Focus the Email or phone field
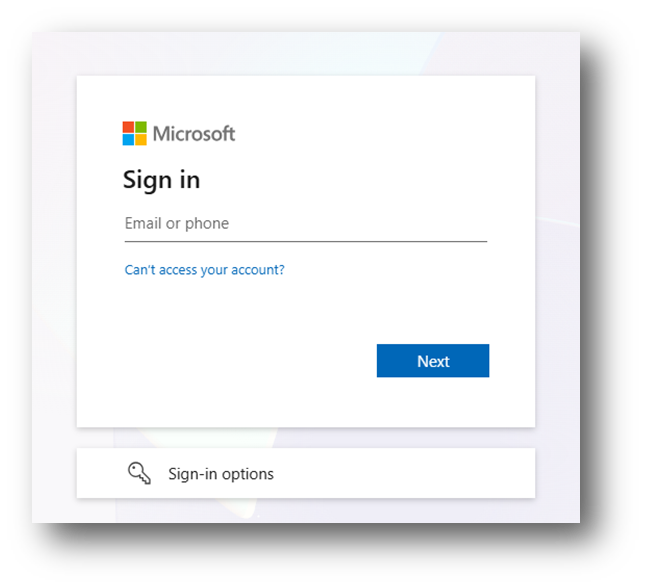The image size is (645, 588). pos(306,224)
